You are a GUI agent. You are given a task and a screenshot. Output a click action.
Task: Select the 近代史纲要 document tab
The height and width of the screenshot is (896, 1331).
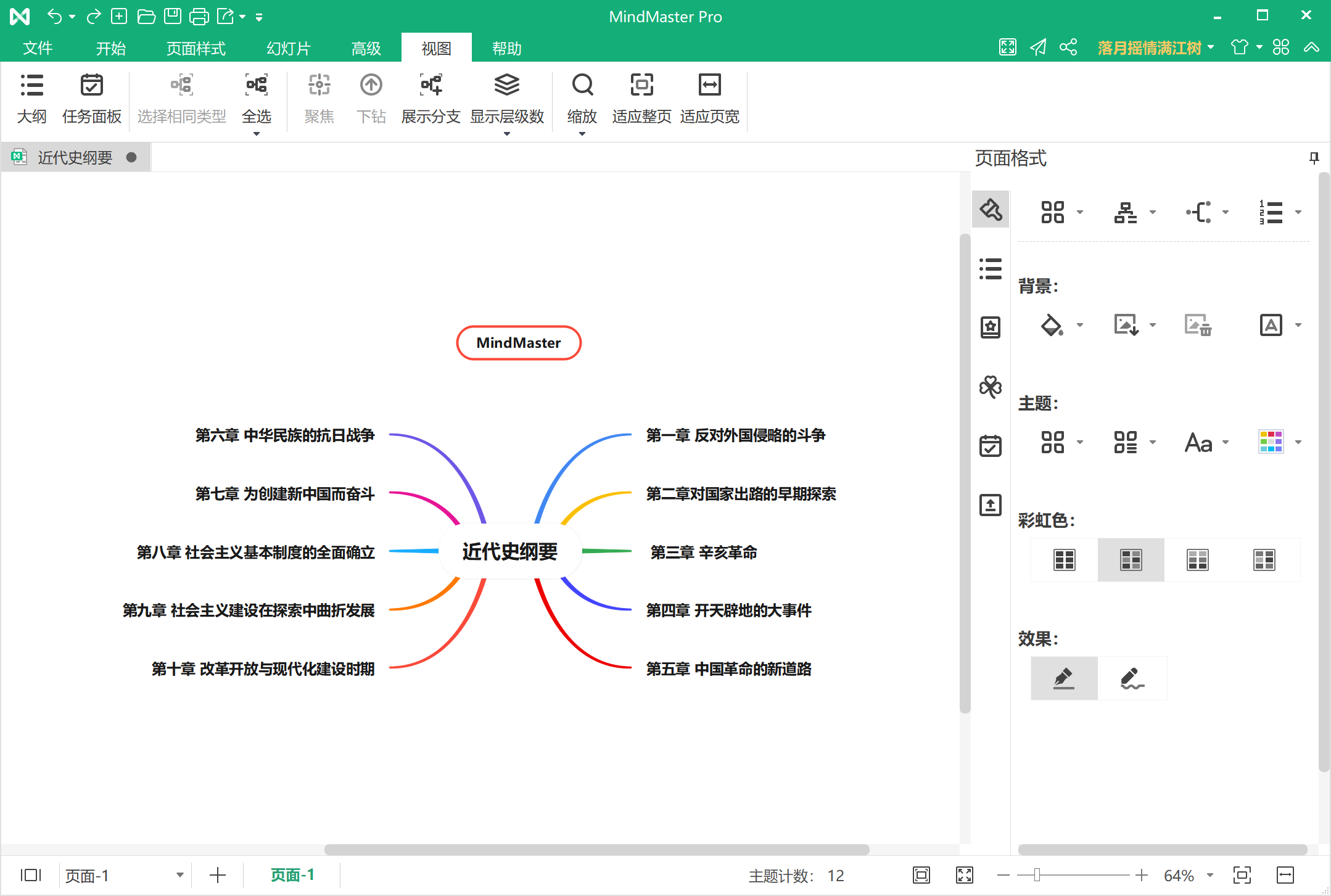75,158
